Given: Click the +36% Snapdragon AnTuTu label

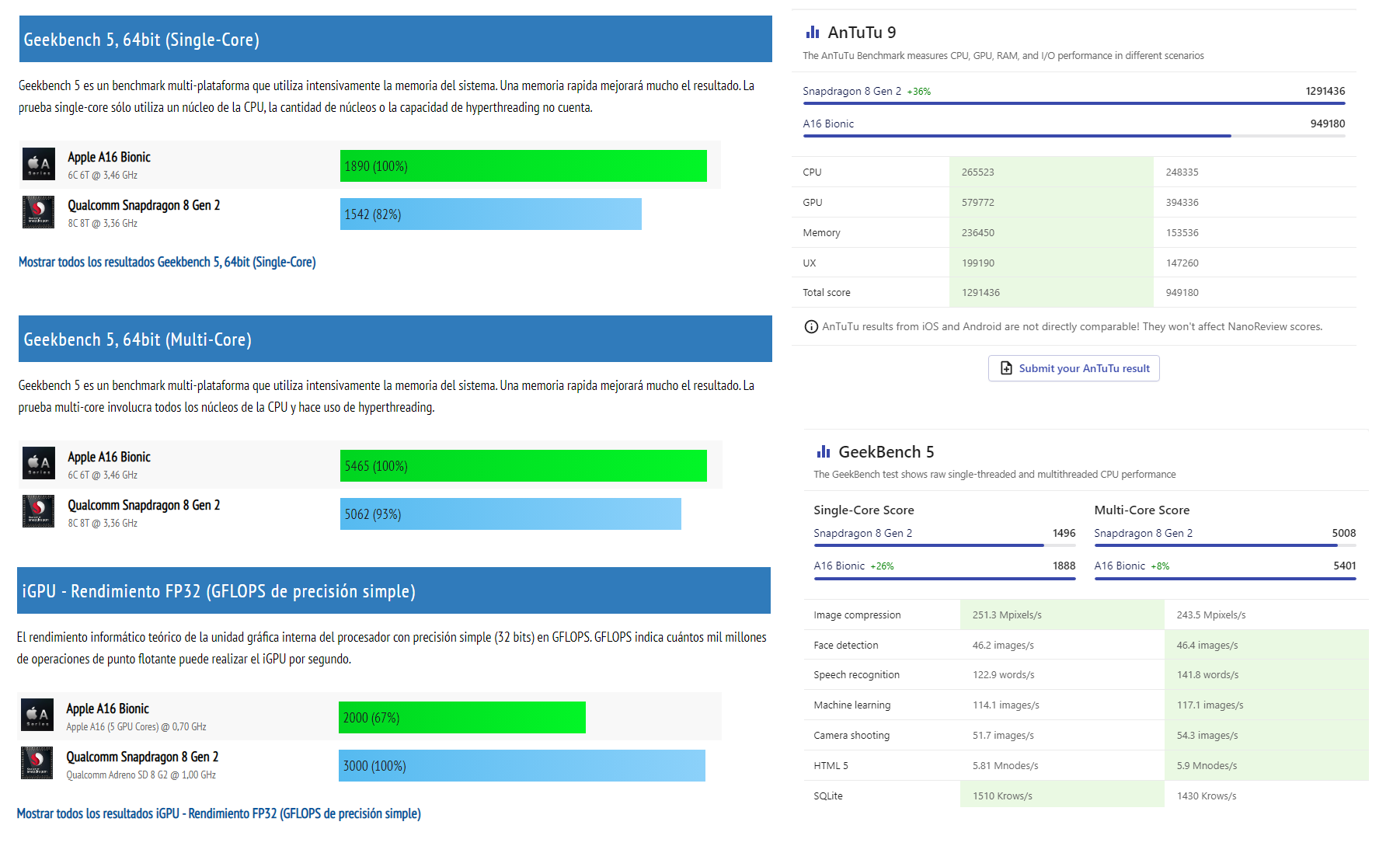Looking at the screenshot, I should (919, 92).
